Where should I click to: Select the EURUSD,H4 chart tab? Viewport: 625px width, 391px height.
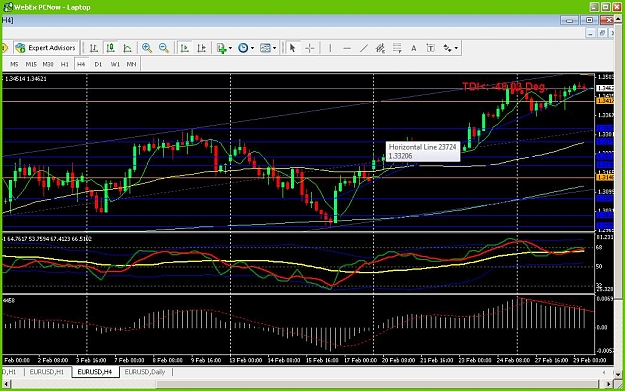(95, 372)
